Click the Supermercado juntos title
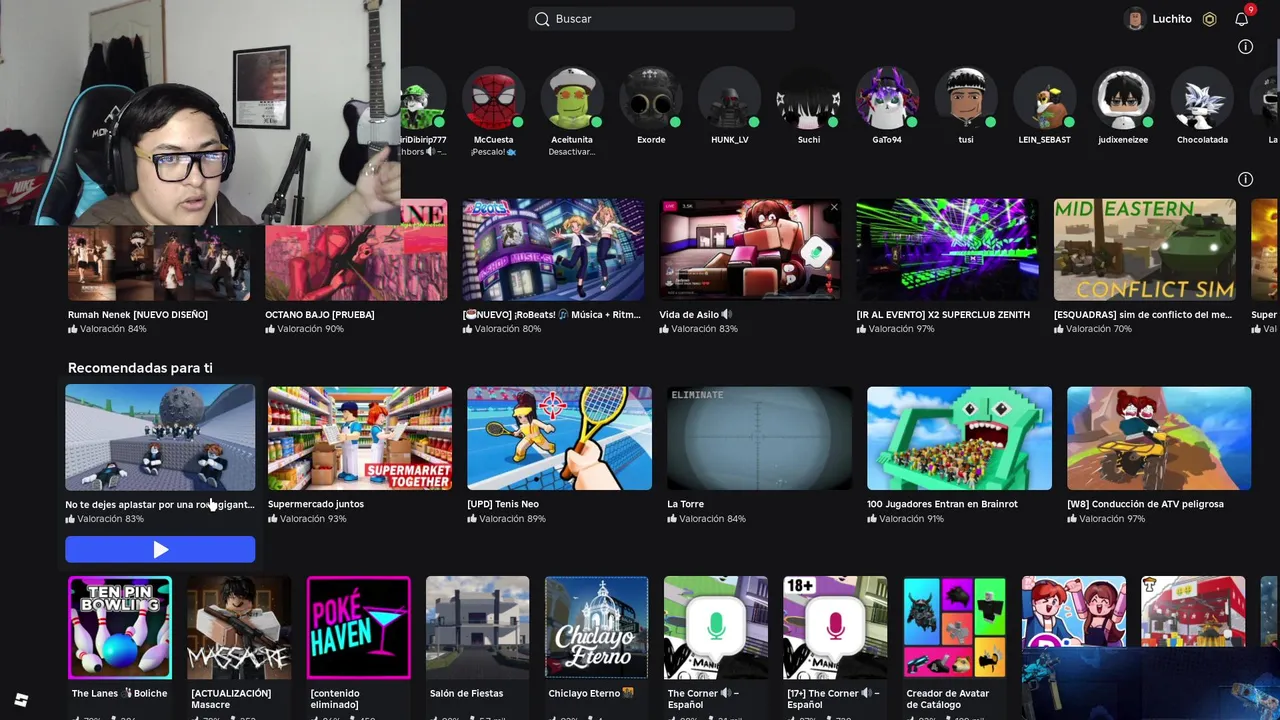 pyautogui.click(x=316, y=504)
